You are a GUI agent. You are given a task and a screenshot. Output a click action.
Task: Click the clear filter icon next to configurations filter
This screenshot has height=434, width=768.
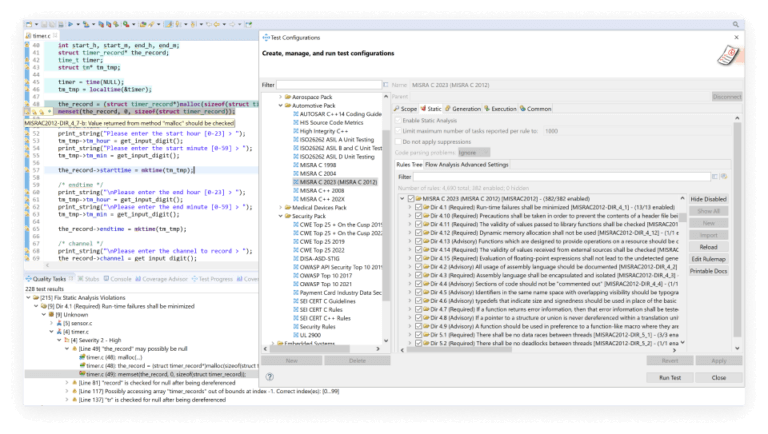point(385,85)
